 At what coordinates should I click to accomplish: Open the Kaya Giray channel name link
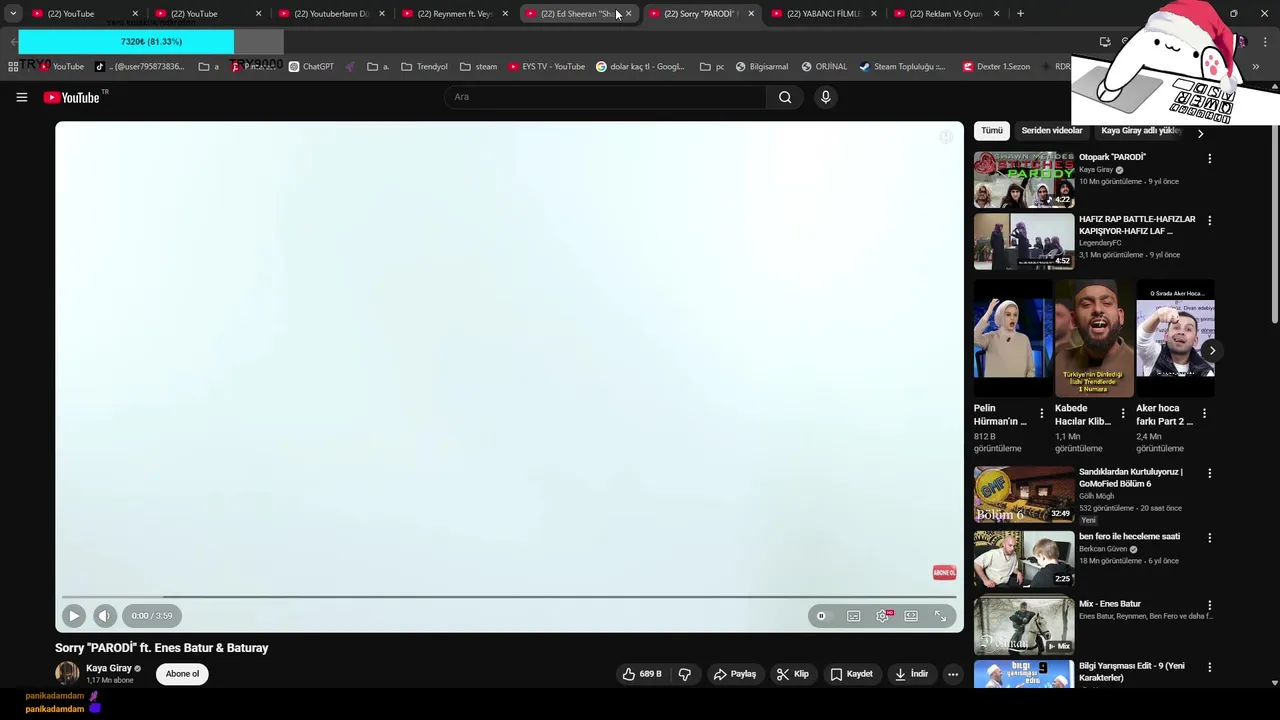pyautogui.click(x=109, y=668)
